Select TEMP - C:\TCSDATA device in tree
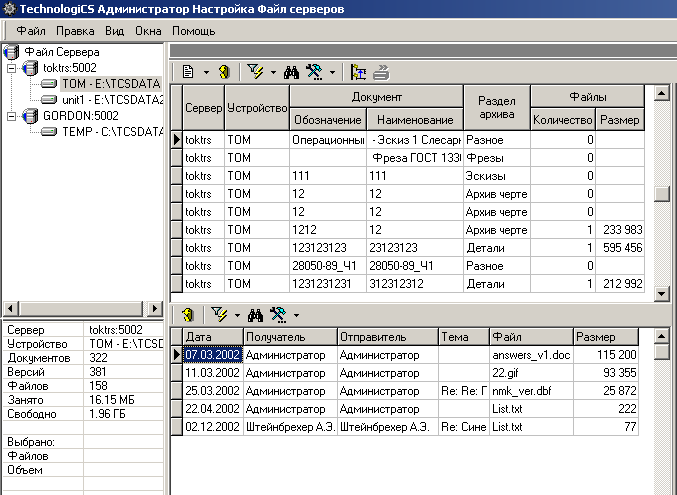The height and width of the screenshot is (495, 677). pyautogui.click(x=110, y=132)
